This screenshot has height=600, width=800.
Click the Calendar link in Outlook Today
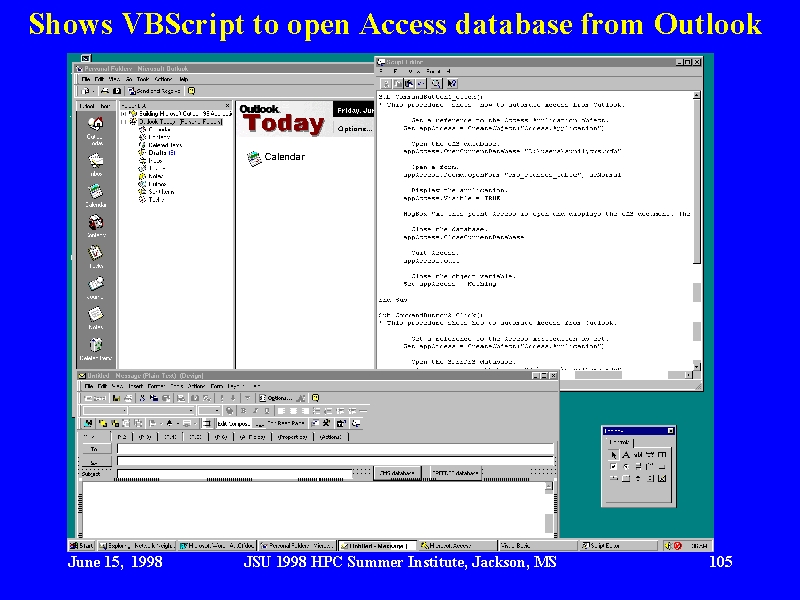(x=284, y=157)
